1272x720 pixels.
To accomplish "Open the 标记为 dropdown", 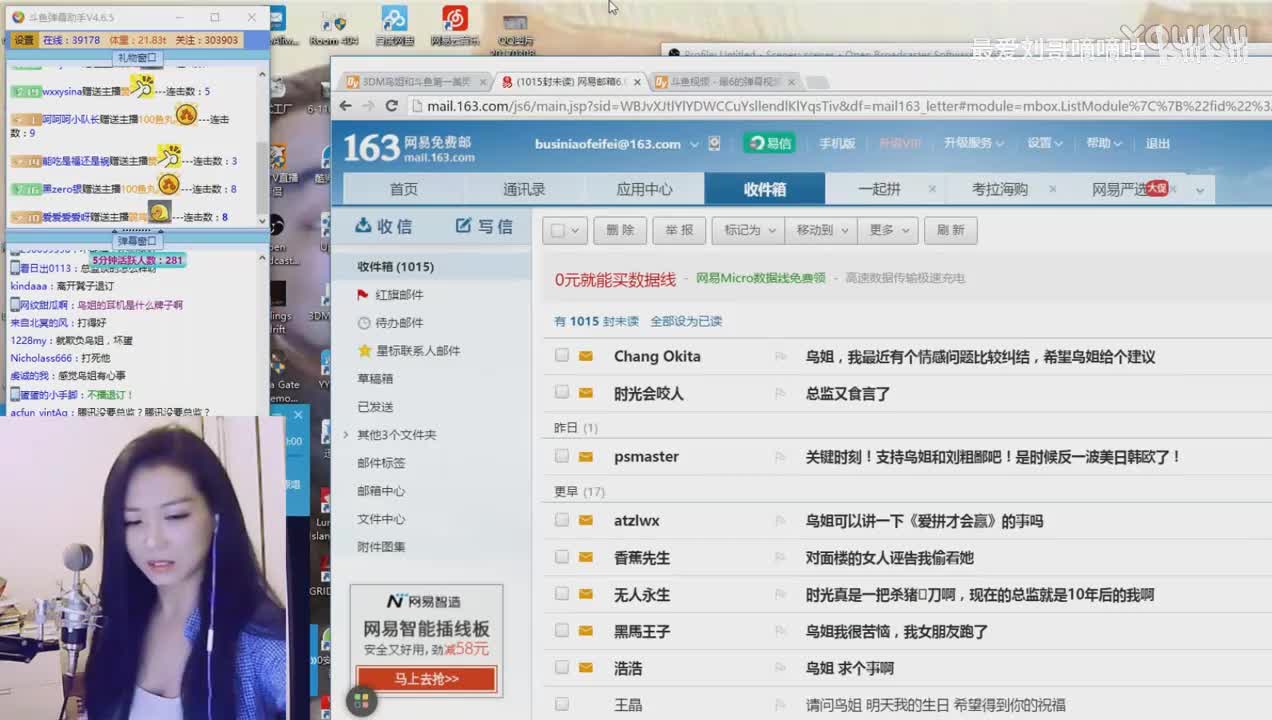I will tap(748, 231).
